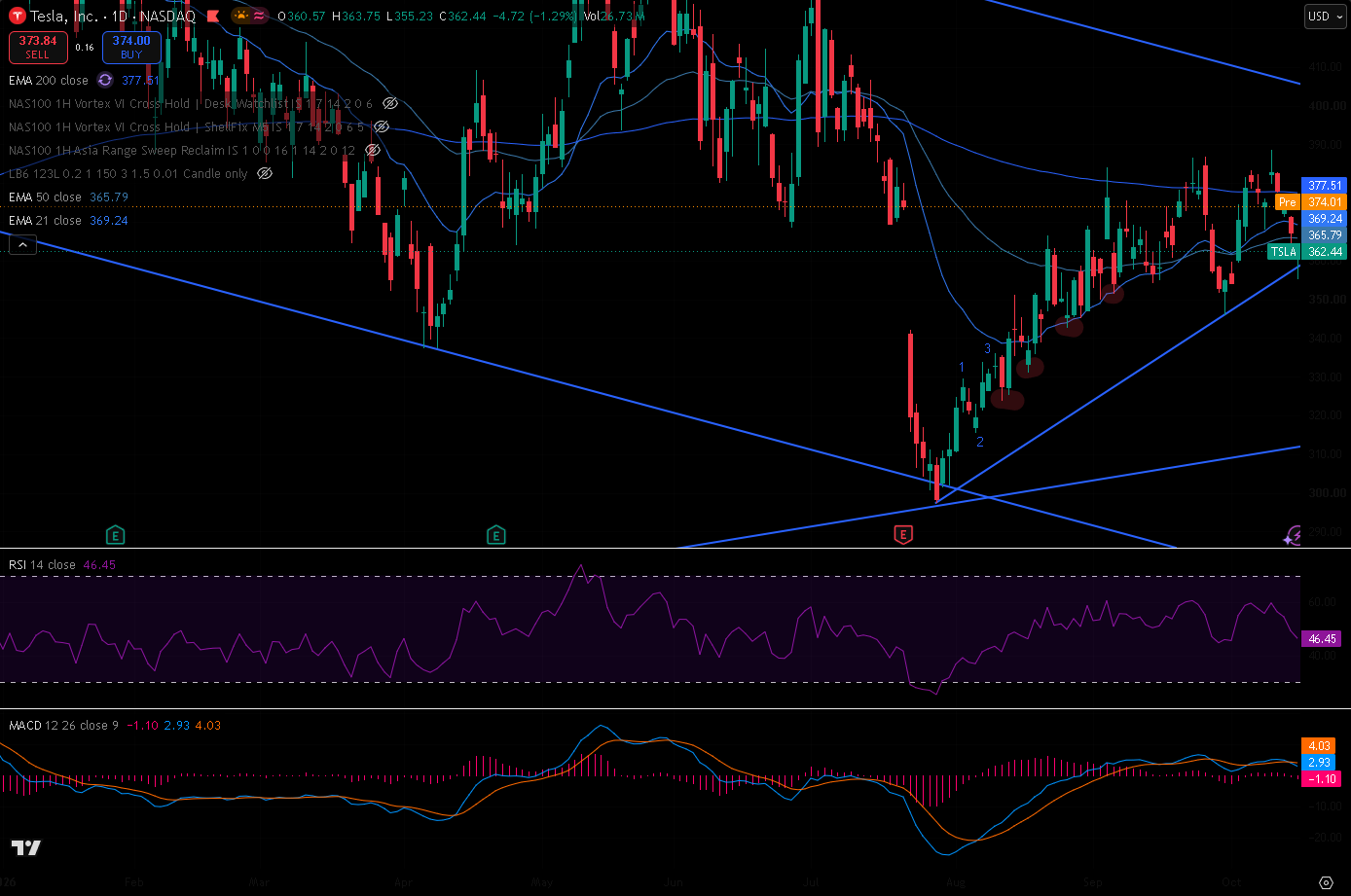The image size is (1351, 896).
Task: Click the Tesla, Inc. symbol title
Action: point(64,17)
